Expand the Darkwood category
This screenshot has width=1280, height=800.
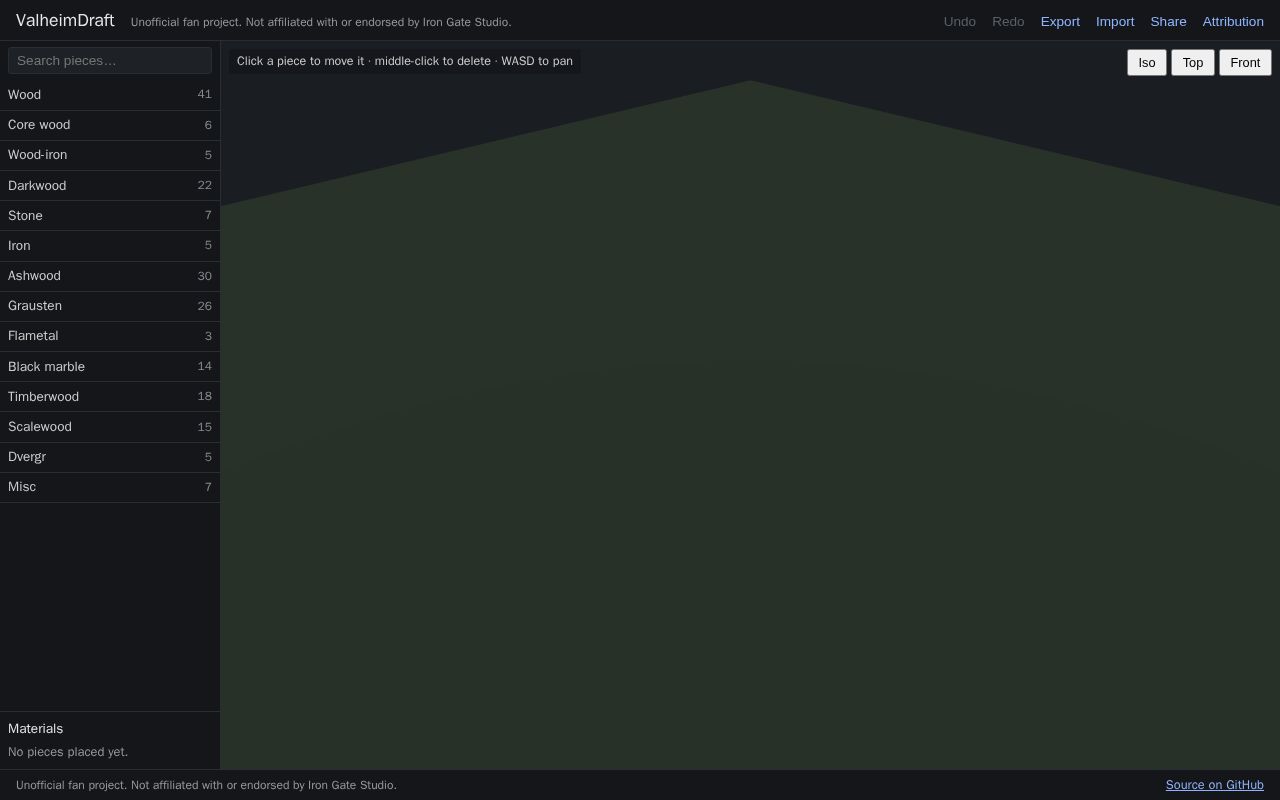[x=110, y=186]
